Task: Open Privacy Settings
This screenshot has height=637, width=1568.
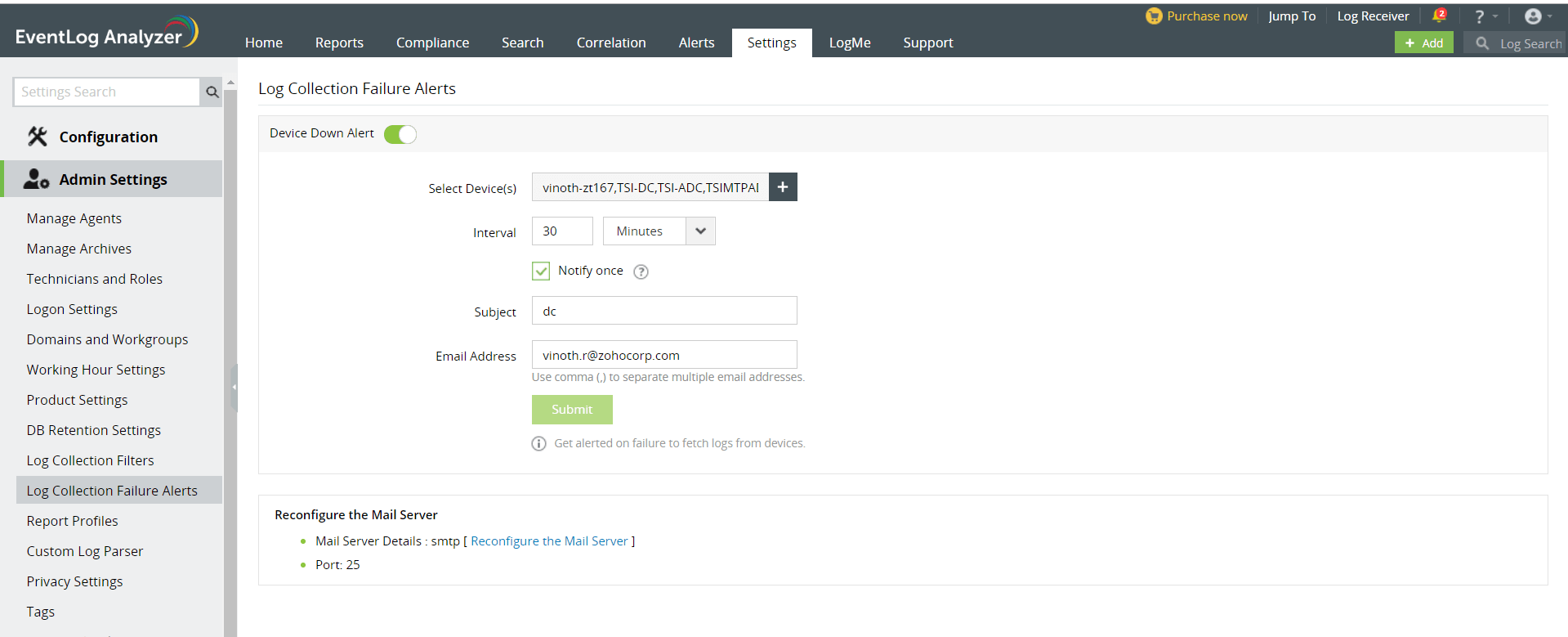Action: point(74,581)
